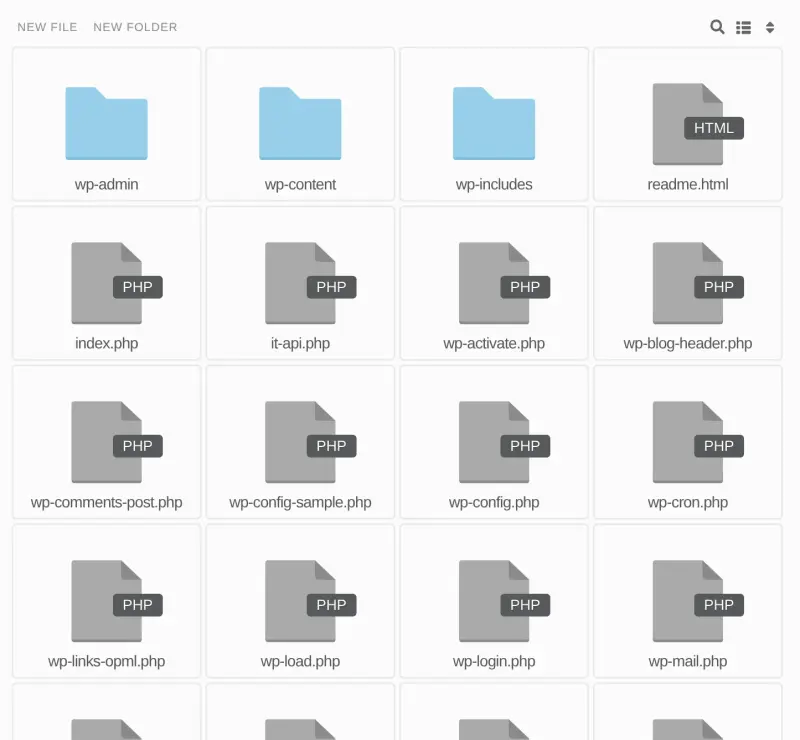Select the readme.html file icon

[x=697, y=124]
